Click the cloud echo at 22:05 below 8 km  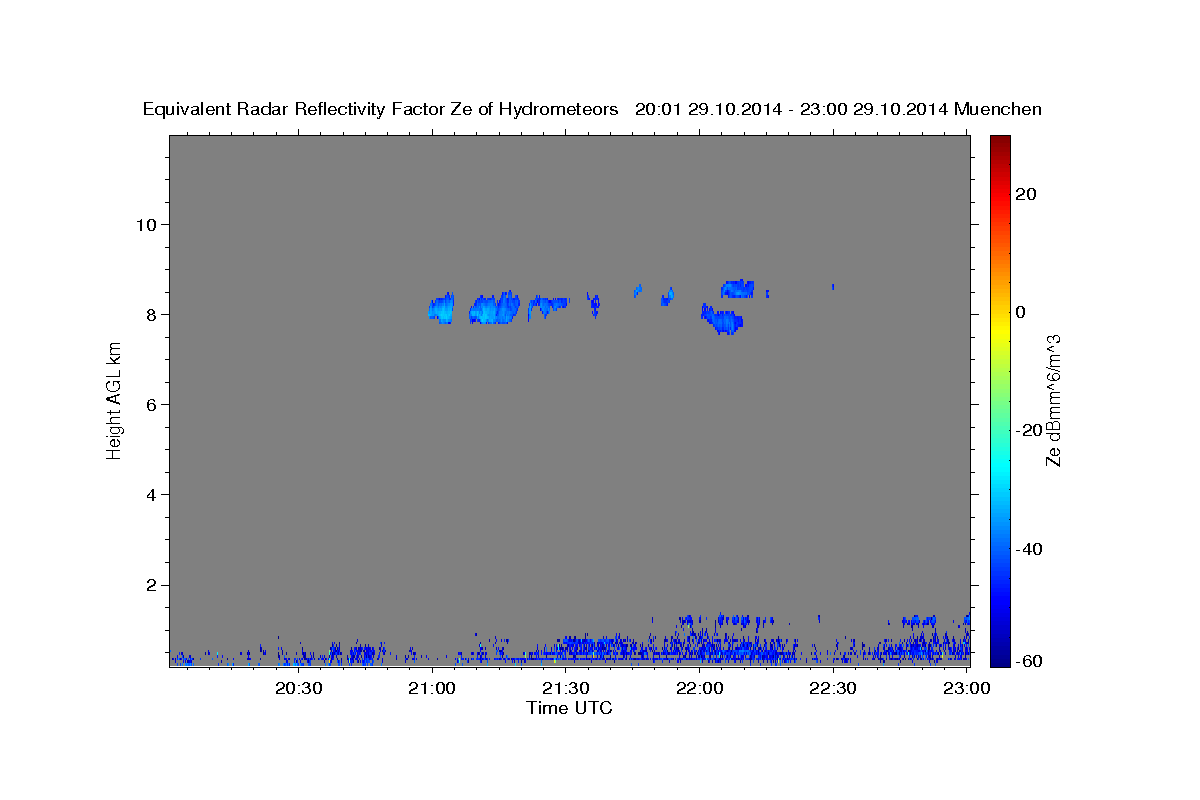pos(722,320)
